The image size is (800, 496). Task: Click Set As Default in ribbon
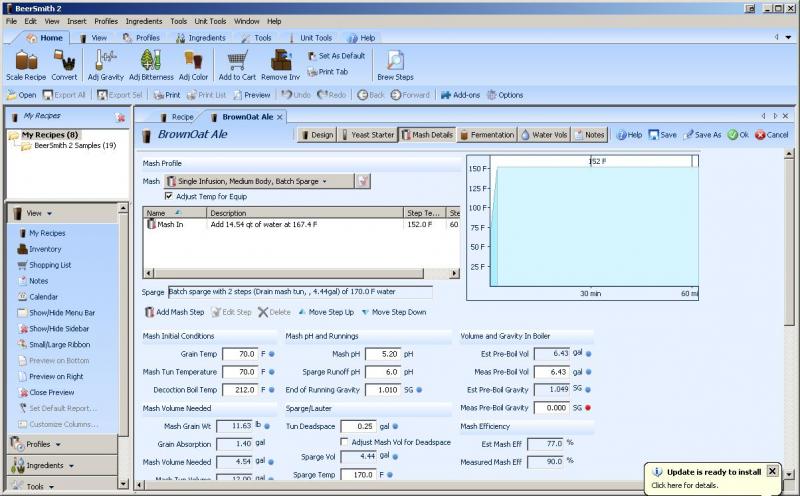[x=336, y=56]
